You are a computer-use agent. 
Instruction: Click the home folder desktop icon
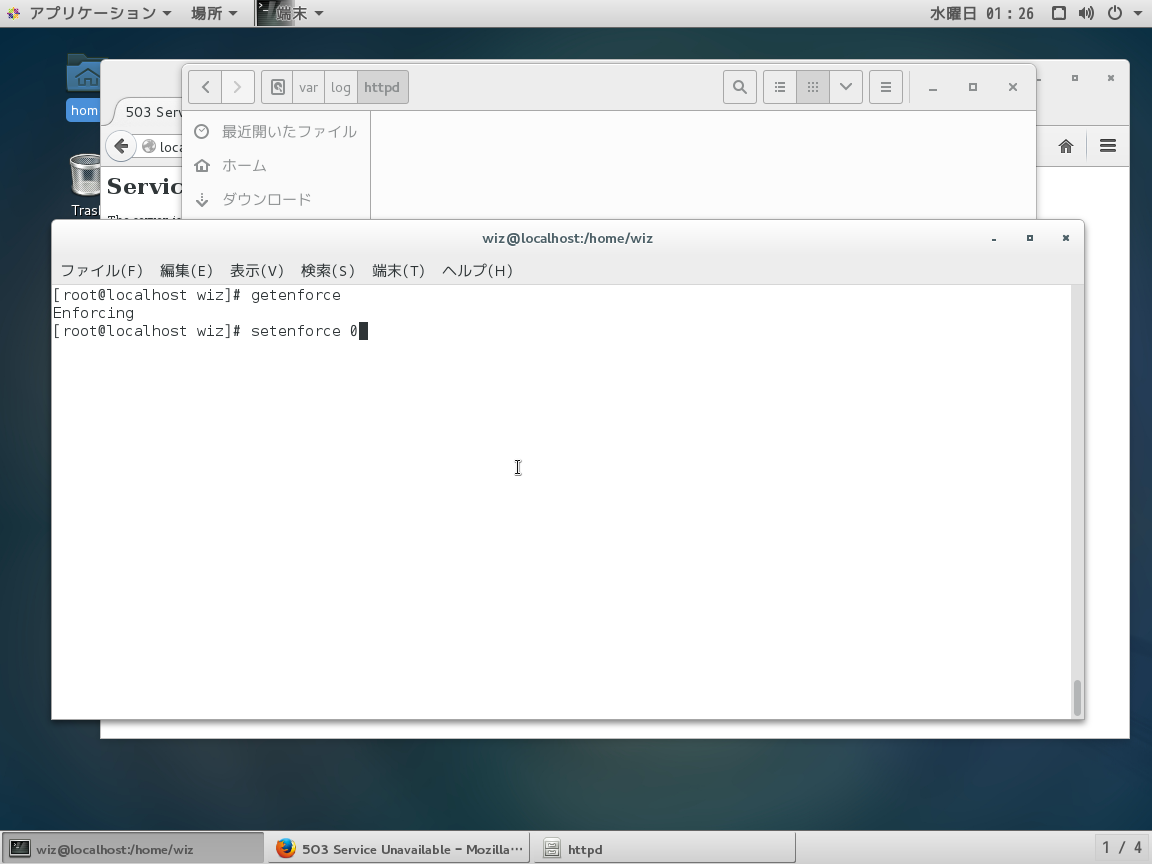pos(84,87)
